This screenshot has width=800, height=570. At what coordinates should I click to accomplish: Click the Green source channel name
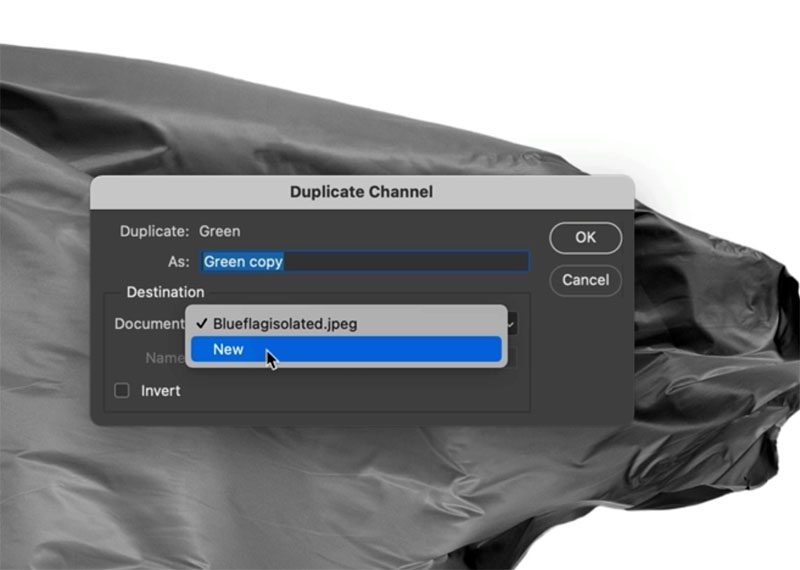pos(219,231)
